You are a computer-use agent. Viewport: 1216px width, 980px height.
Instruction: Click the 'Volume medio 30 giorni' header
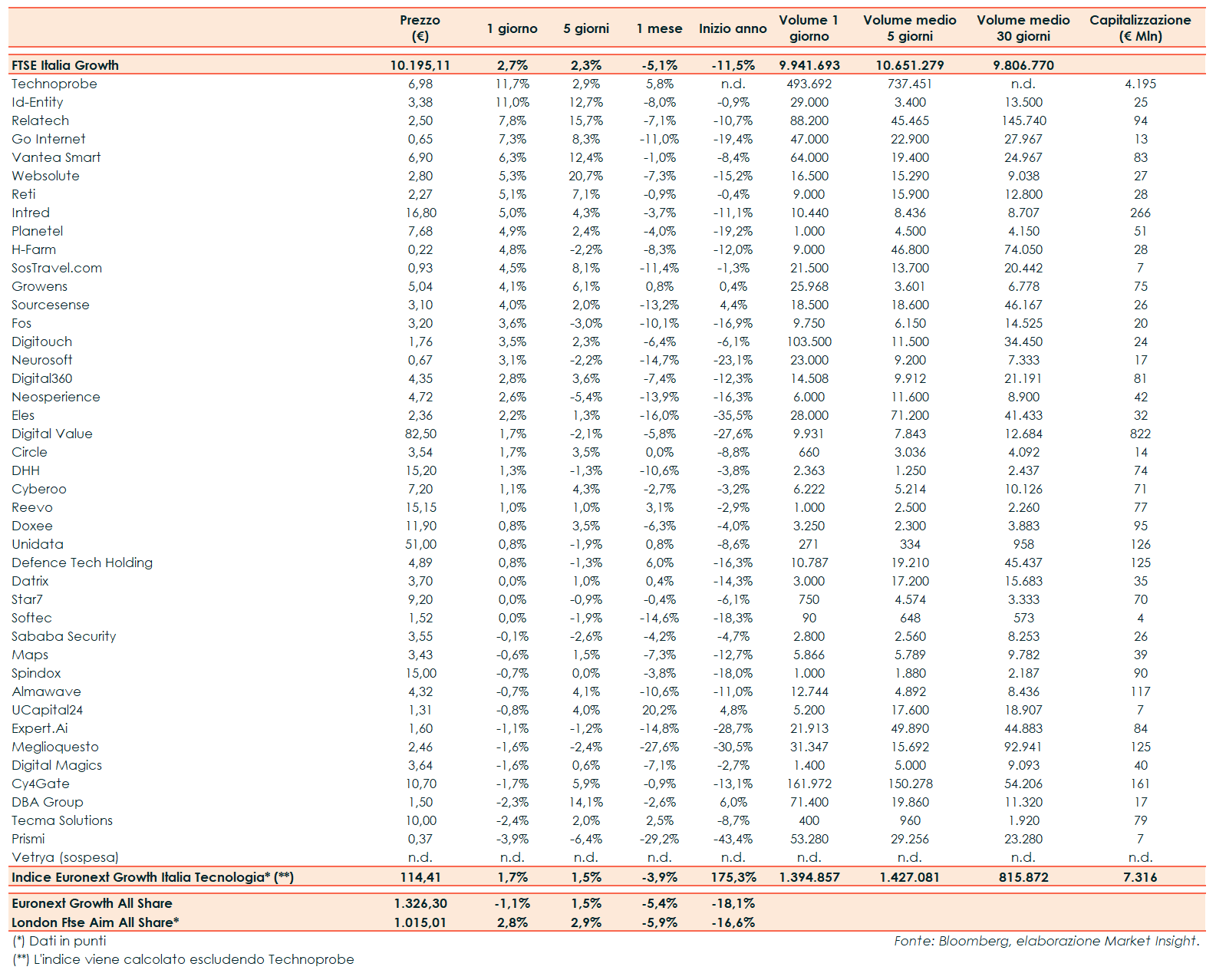[1023, 28]
